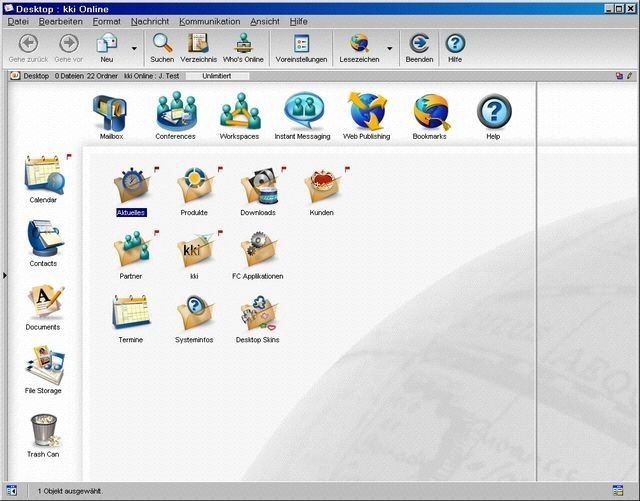640x501 pixels.
Task: Click the red flag beside Kunden
Action: click(347, 169)
